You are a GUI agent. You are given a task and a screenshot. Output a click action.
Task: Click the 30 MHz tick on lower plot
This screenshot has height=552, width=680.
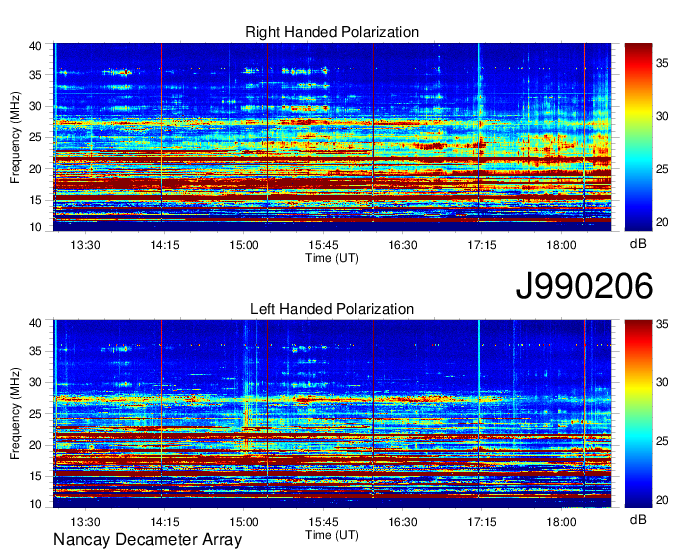35,382
